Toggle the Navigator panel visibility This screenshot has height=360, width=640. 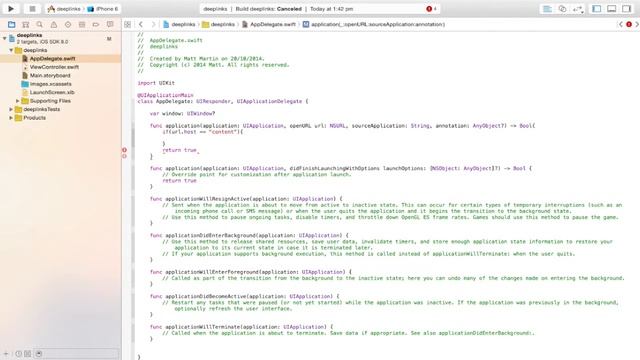click(596, 9)
